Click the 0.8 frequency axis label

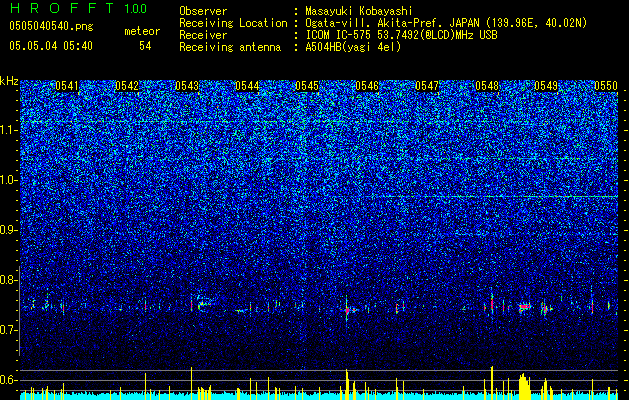tap(8, 280)
